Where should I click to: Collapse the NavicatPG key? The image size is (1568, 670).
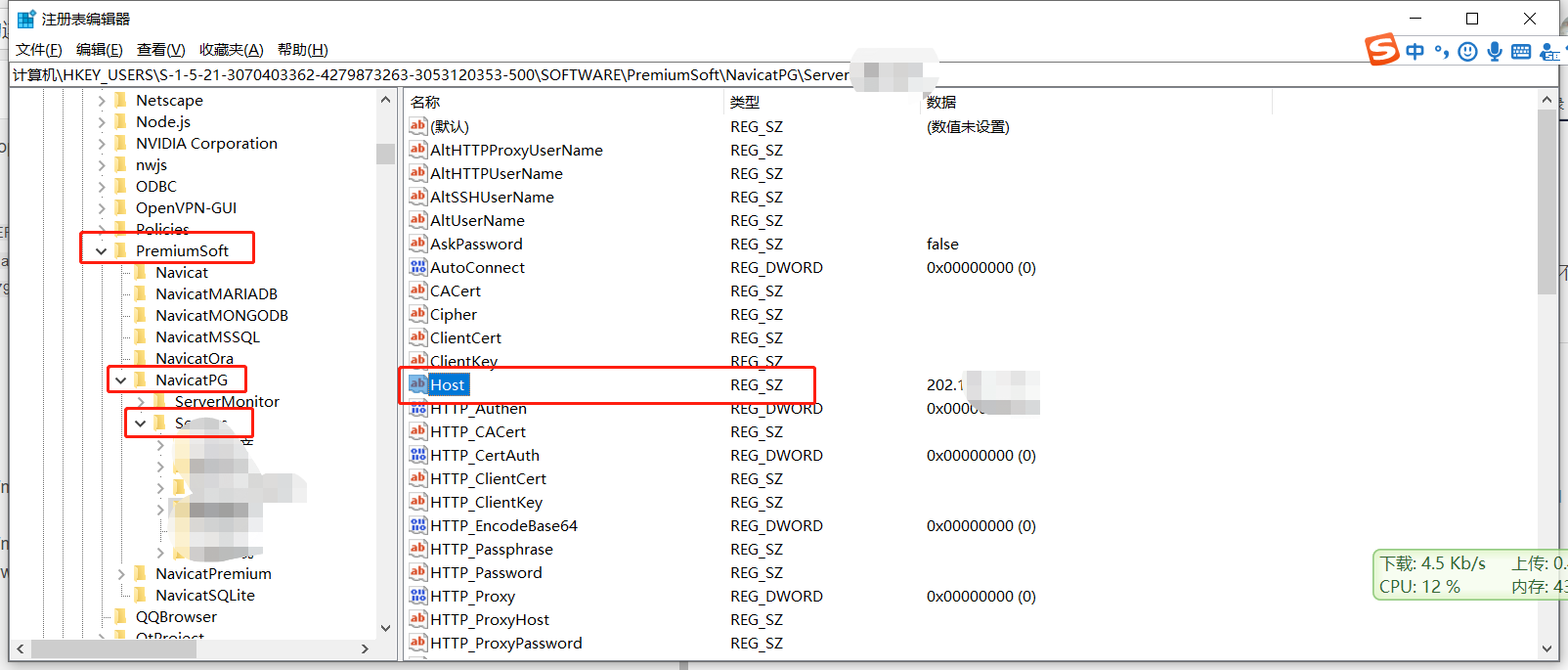pyautogui.click(x=121, y=380)
